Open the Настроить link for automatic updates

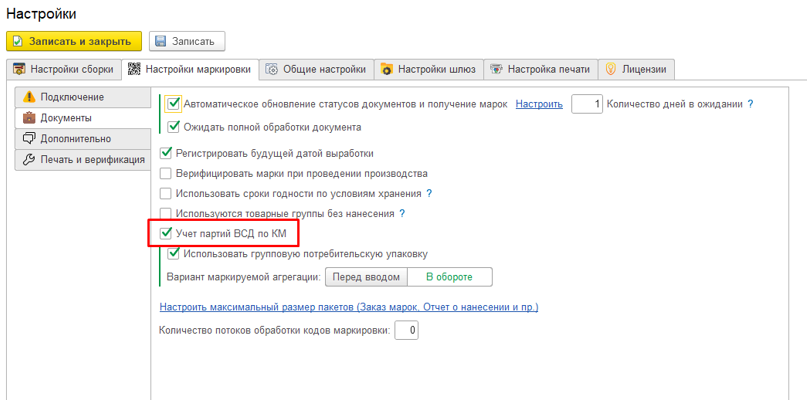coord(539,104)
